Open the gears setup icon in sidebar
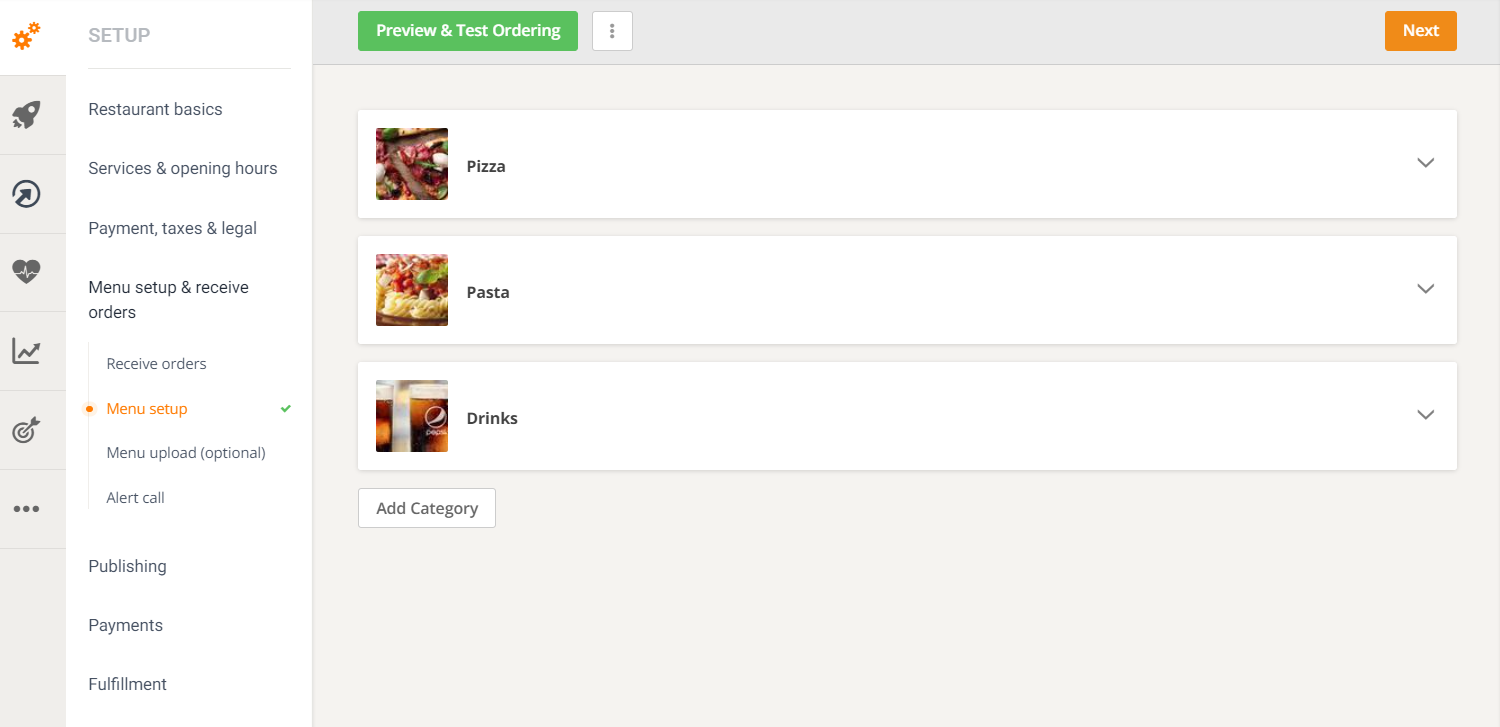Image resolution: width=1500 pixels, height=727 pixels. [x=26, y=37]
